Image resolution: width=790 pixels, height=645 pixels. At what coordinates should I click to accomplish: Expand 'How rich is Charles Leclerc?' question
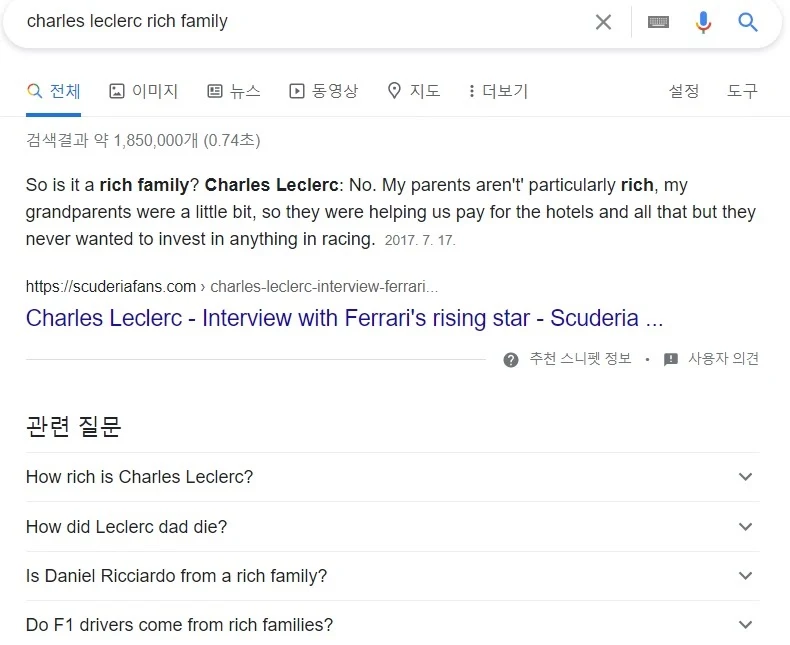tap(745, 477)
